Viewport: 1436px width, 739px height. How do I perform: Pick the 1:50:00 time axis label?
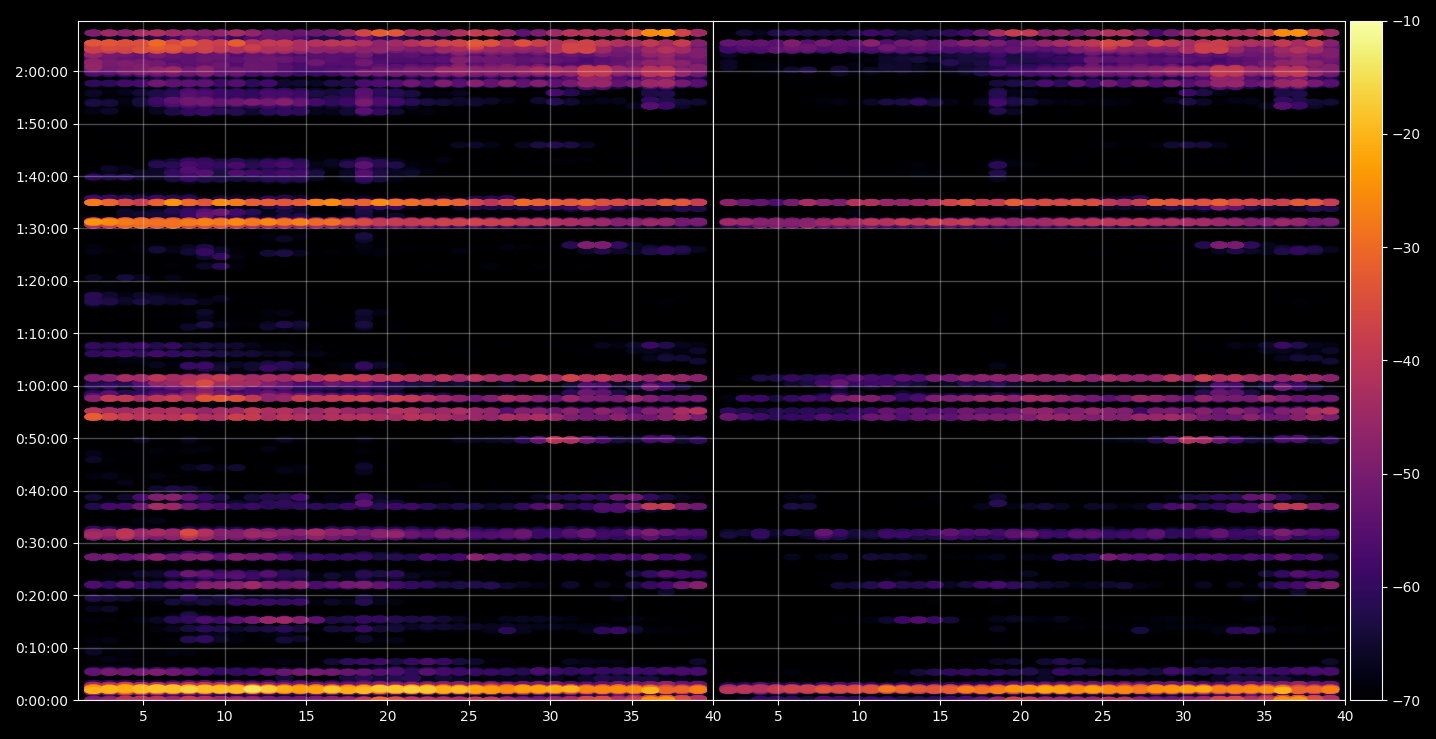(x=42, y=124)
